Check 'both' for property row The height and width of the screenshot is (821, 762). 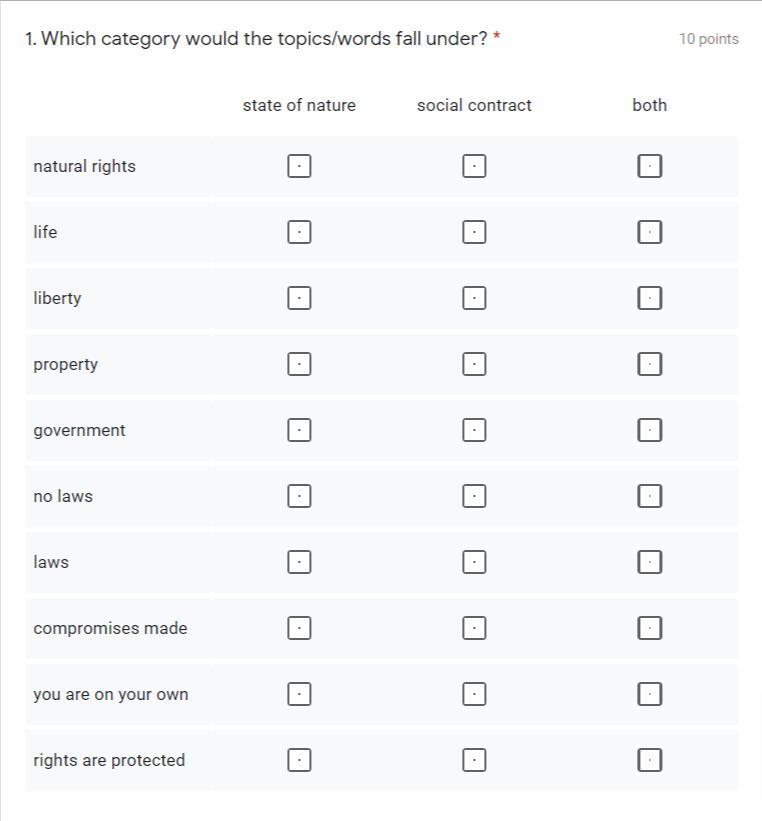point(649,364)
